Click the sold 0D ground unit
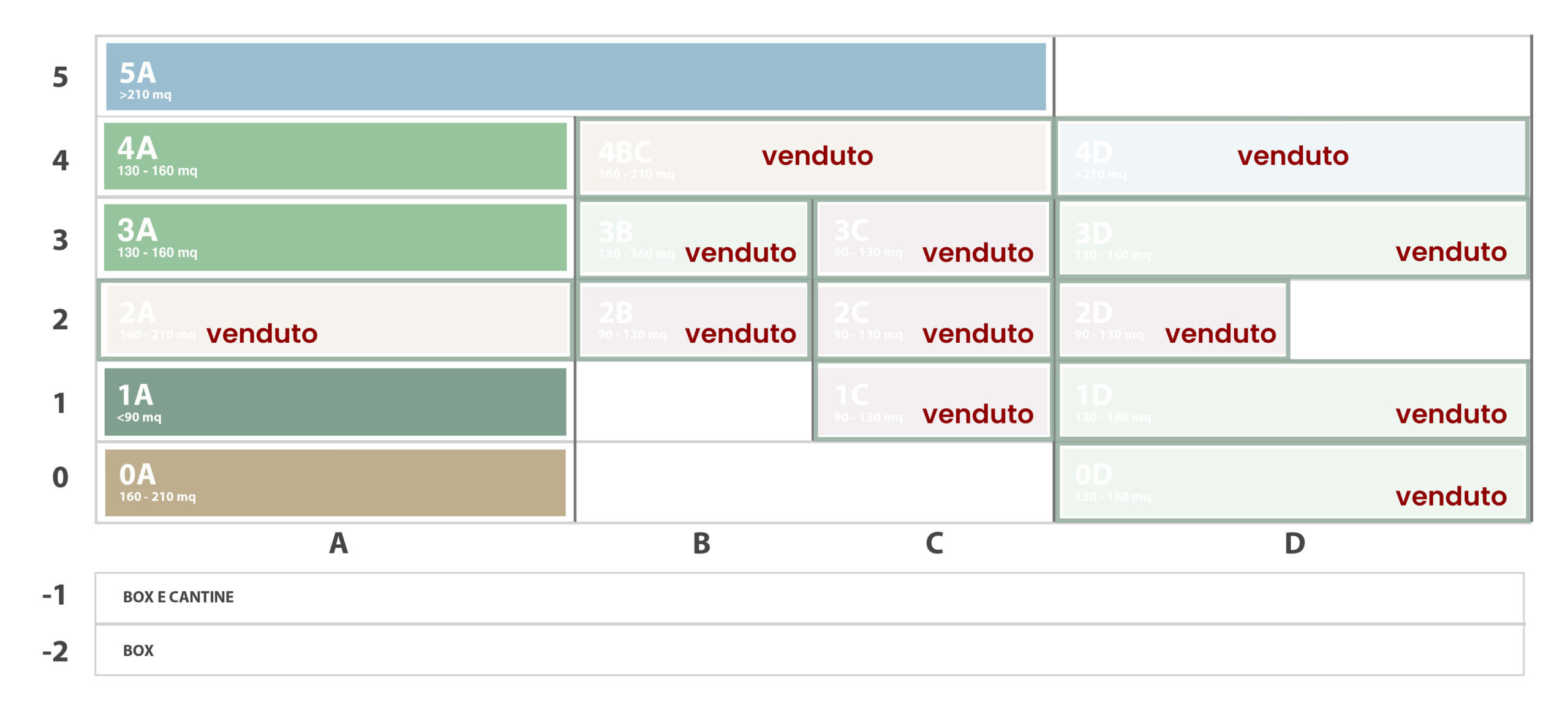Viewport: 1568px width, 715px height. point(1292,483)
